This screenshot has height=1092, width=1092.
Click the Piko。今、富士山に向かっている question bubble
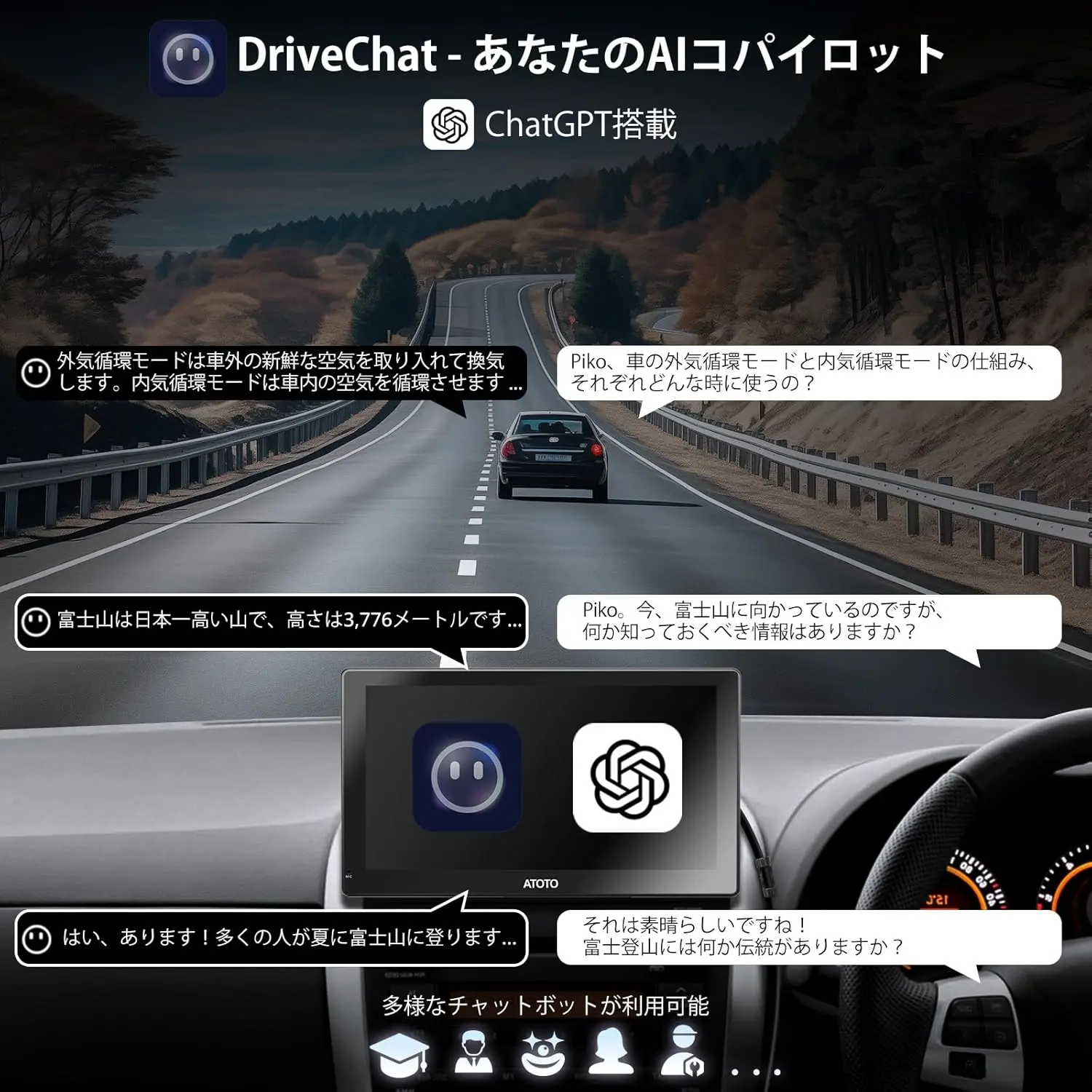point(809,622)
